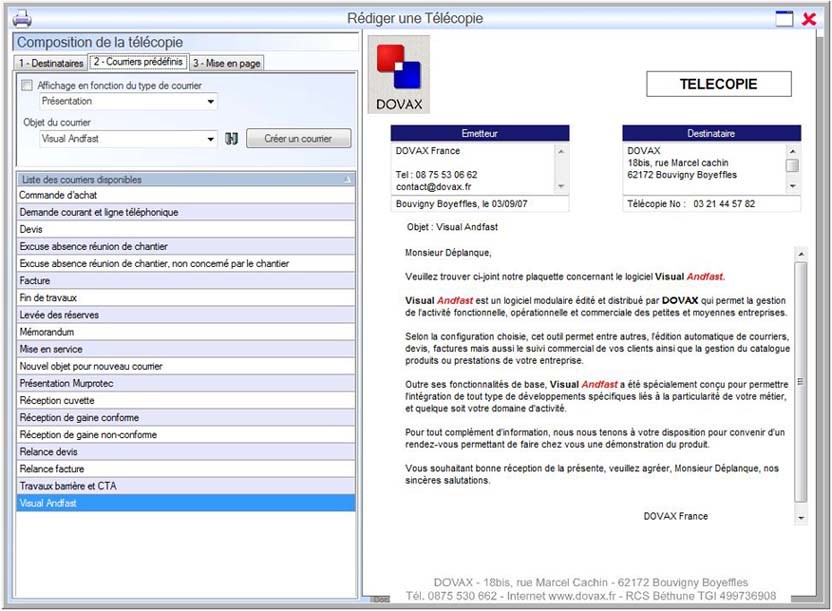Screen dimensions: 832x611
Task: Select Facture in courrier list
Action: (186, 281)
